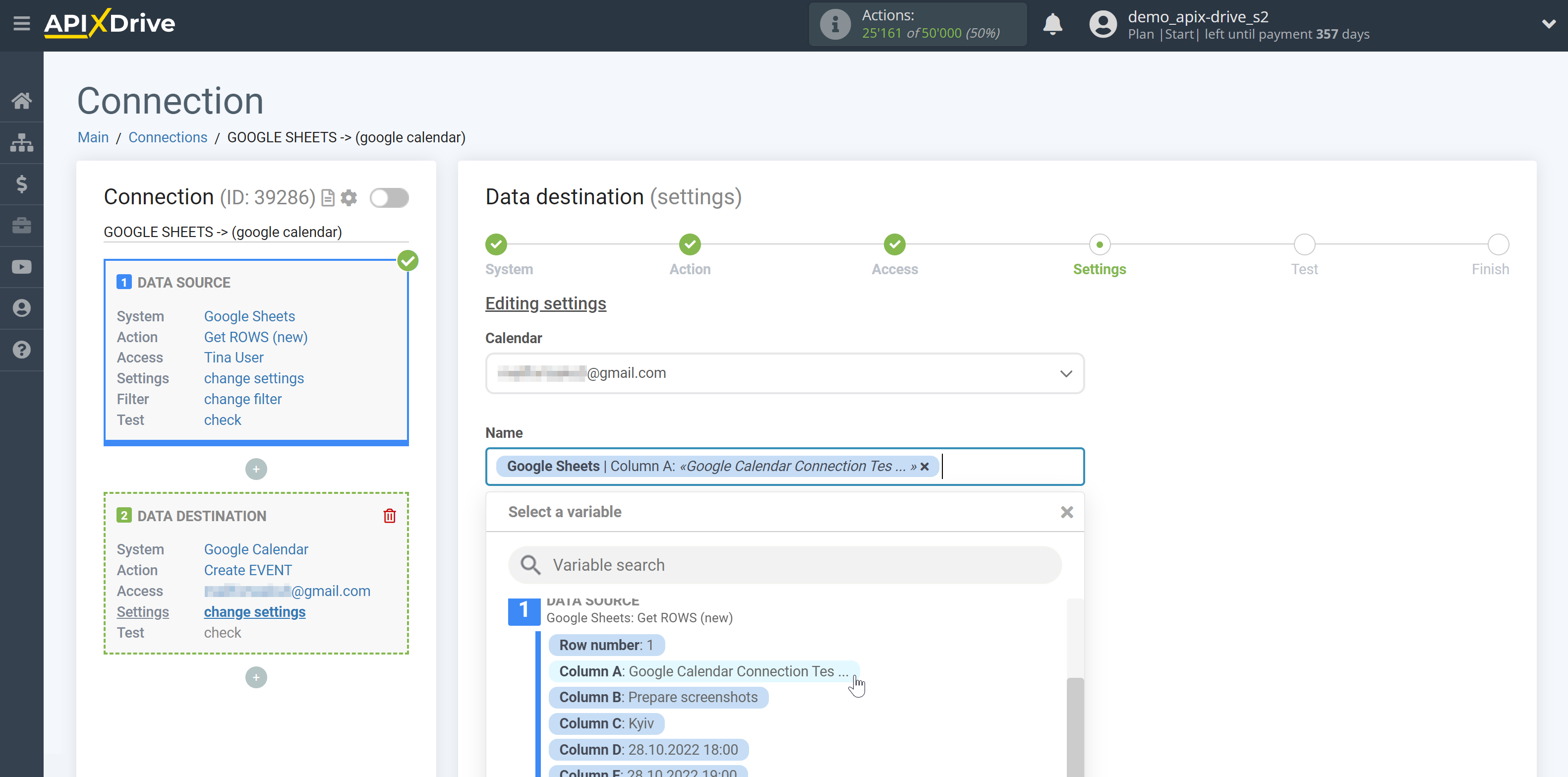Click the variable search magnifier icon
The height and width of the screenshot is (777, 1568).
(x=531, y=565)
